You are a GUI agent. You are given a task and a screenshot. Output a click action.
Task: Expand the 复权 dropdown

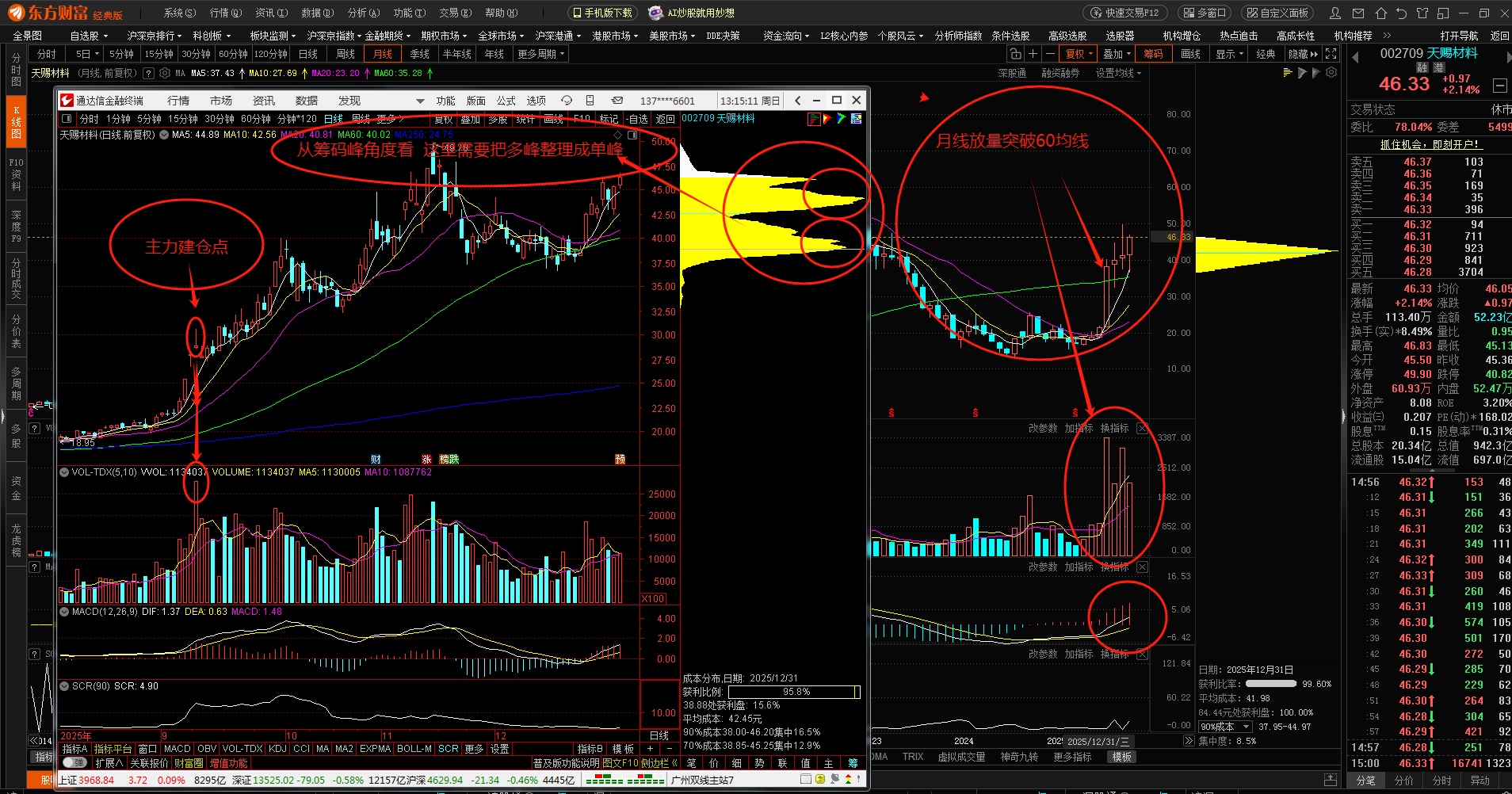[1079, 54]
